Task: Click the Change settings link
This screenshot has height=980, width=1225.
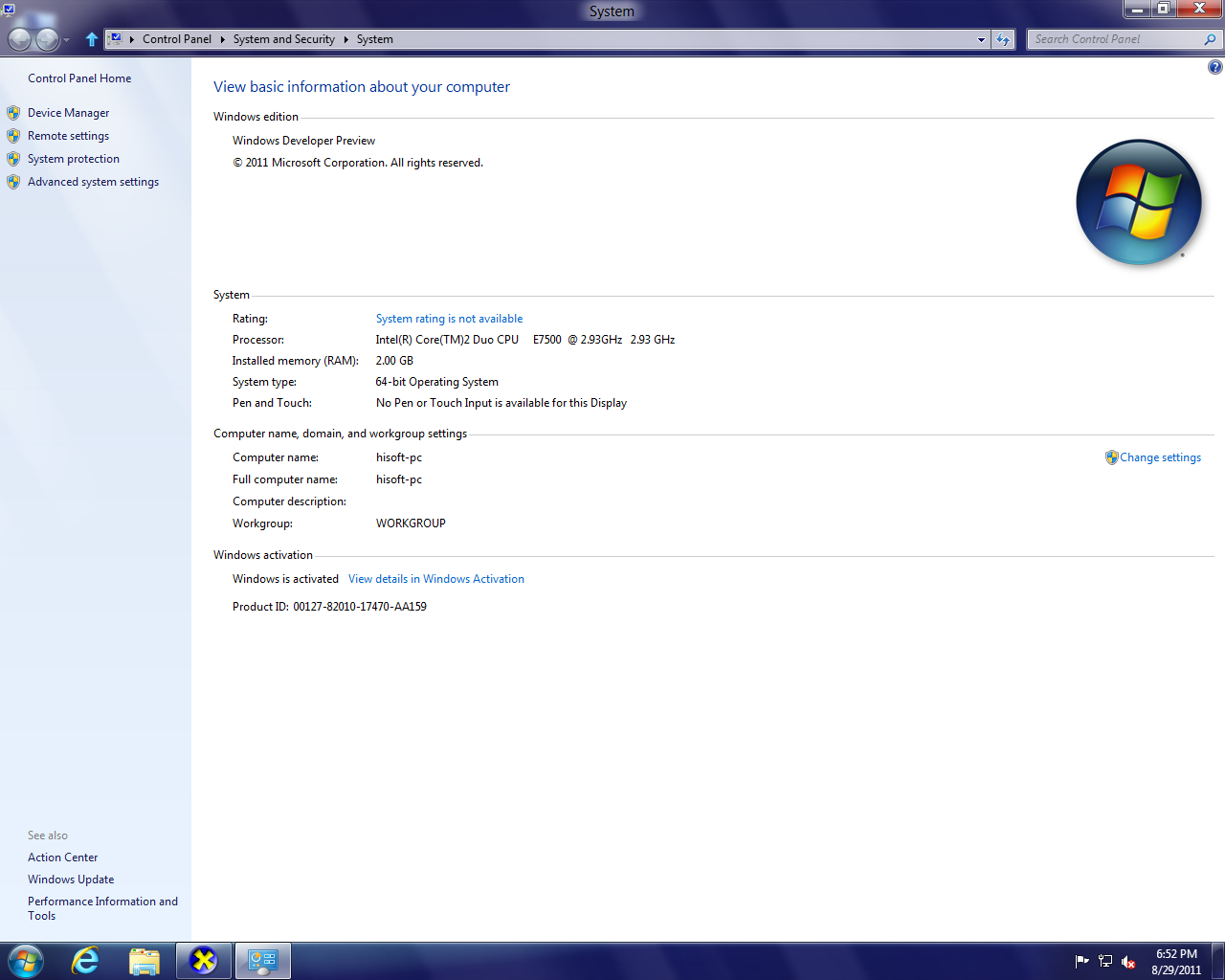Action: (1160, 457)
